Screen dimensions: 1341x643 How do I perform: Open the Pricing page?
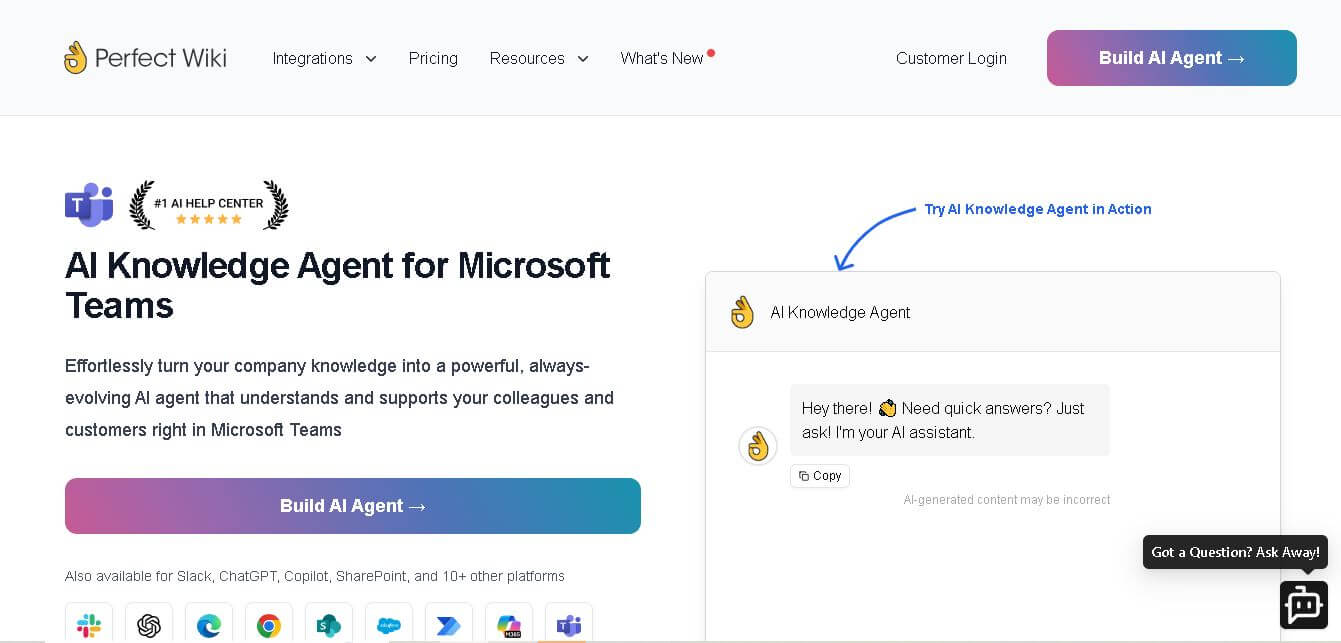tap(433, 58)
